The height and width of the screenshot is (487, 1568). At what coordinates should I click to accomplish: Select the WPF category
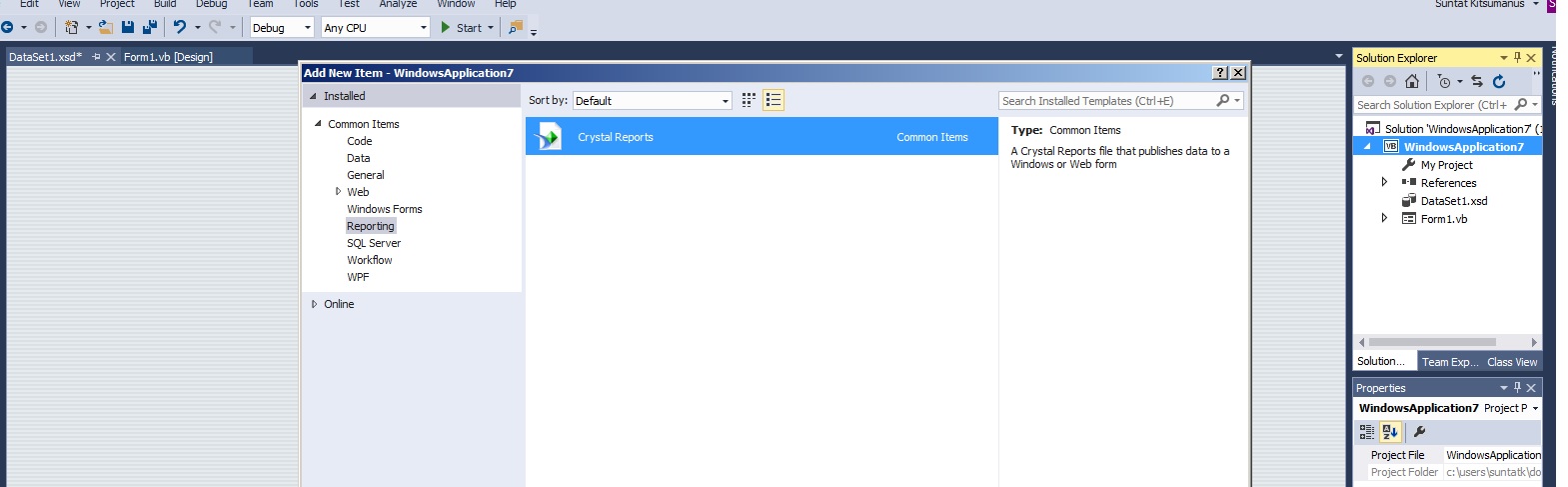pyautogui.click(x=358, y=277)
